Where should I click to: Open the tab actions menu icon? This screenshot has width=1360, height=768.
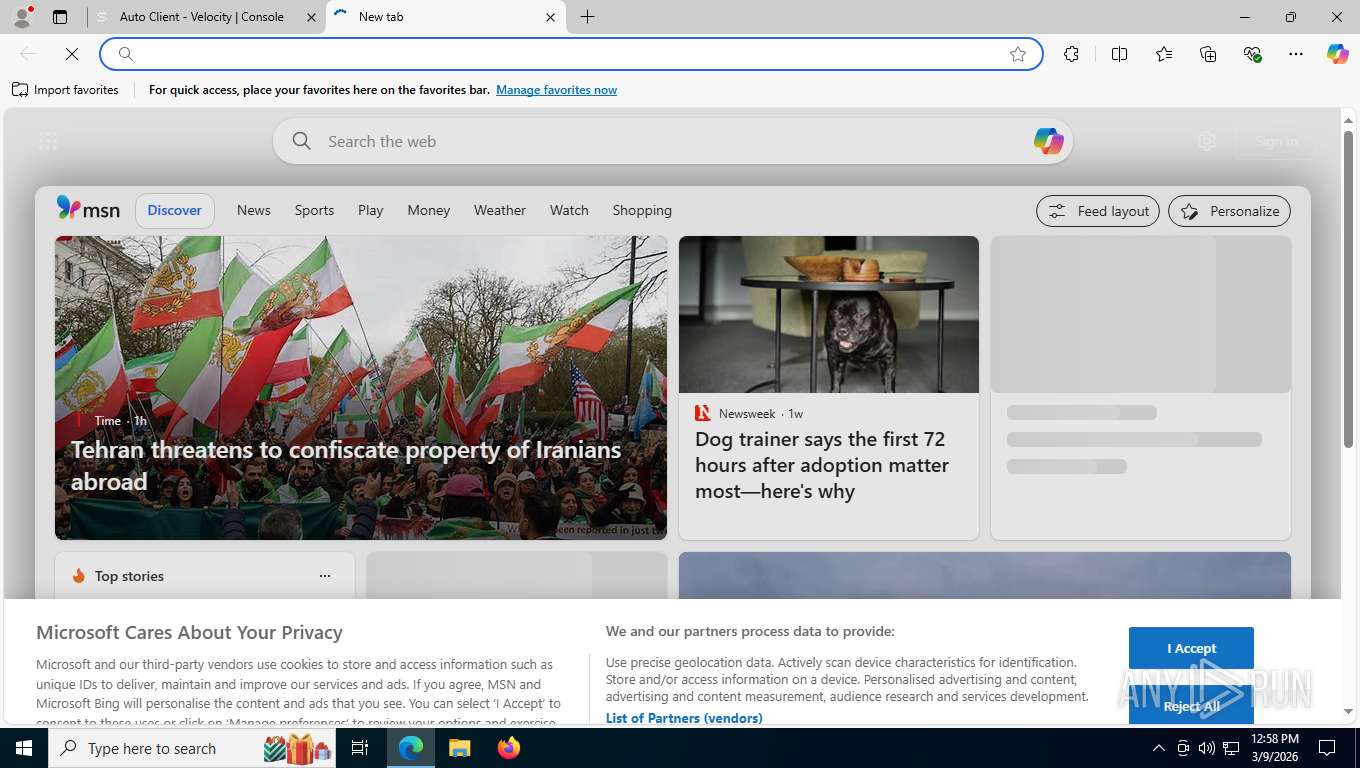click(60, 17)
